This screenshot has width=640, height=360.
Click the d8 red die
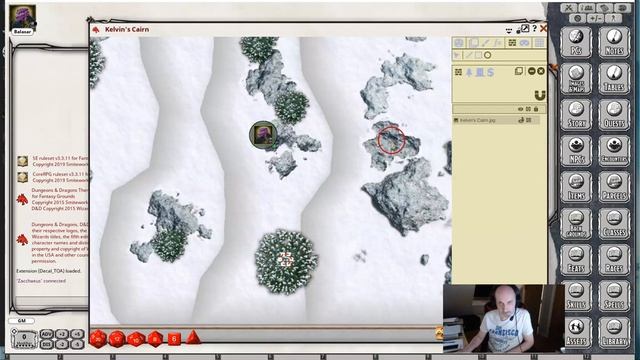(155, 339)
